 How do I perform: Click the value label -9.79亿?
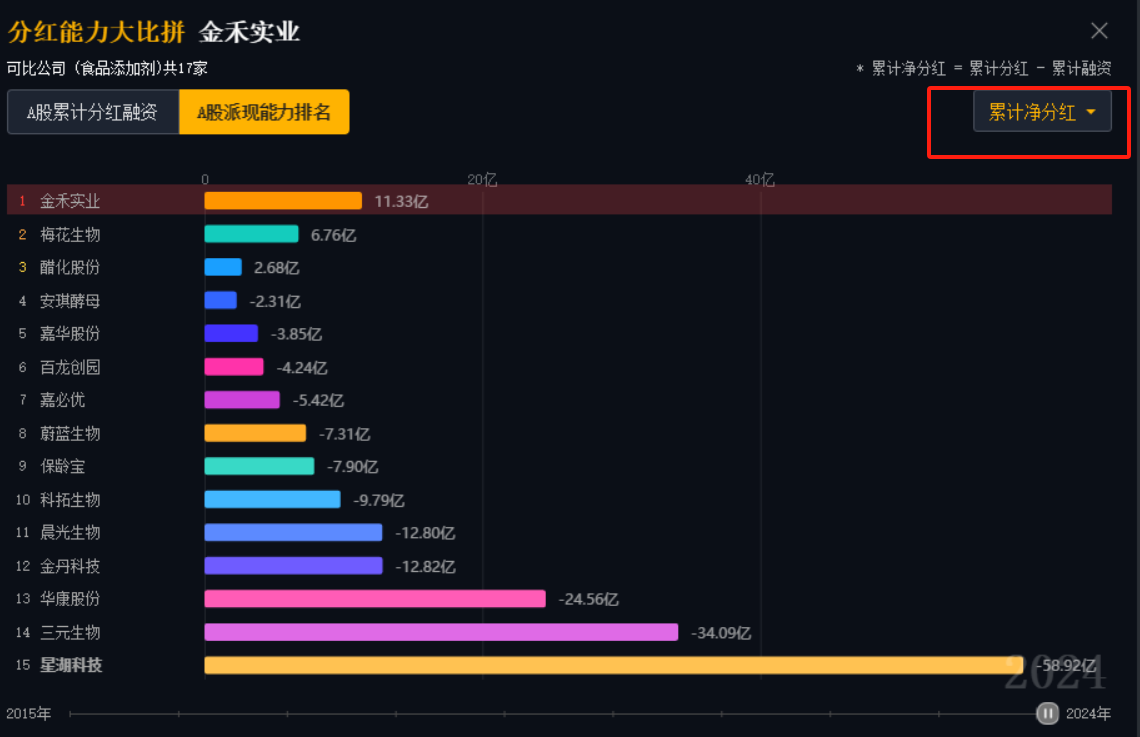coord(379,500)
